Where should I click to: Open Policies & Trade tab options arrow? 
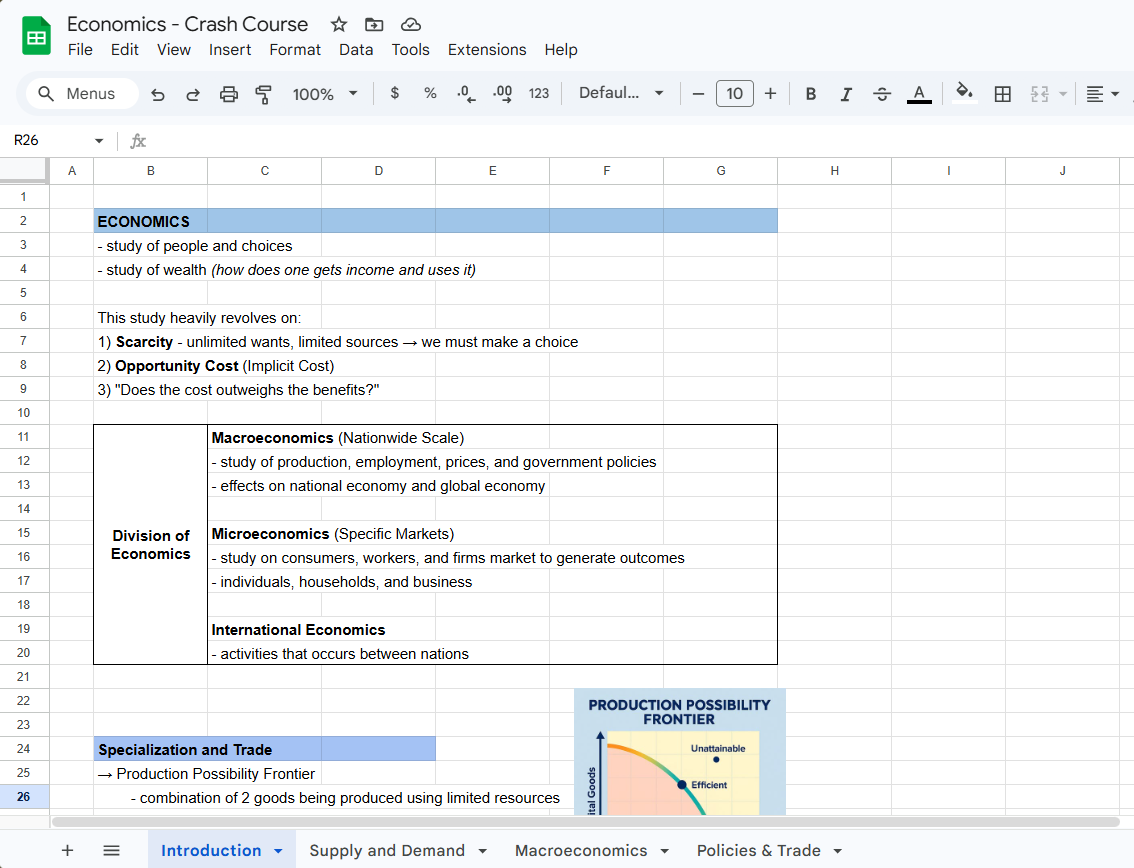coord(837,851)
